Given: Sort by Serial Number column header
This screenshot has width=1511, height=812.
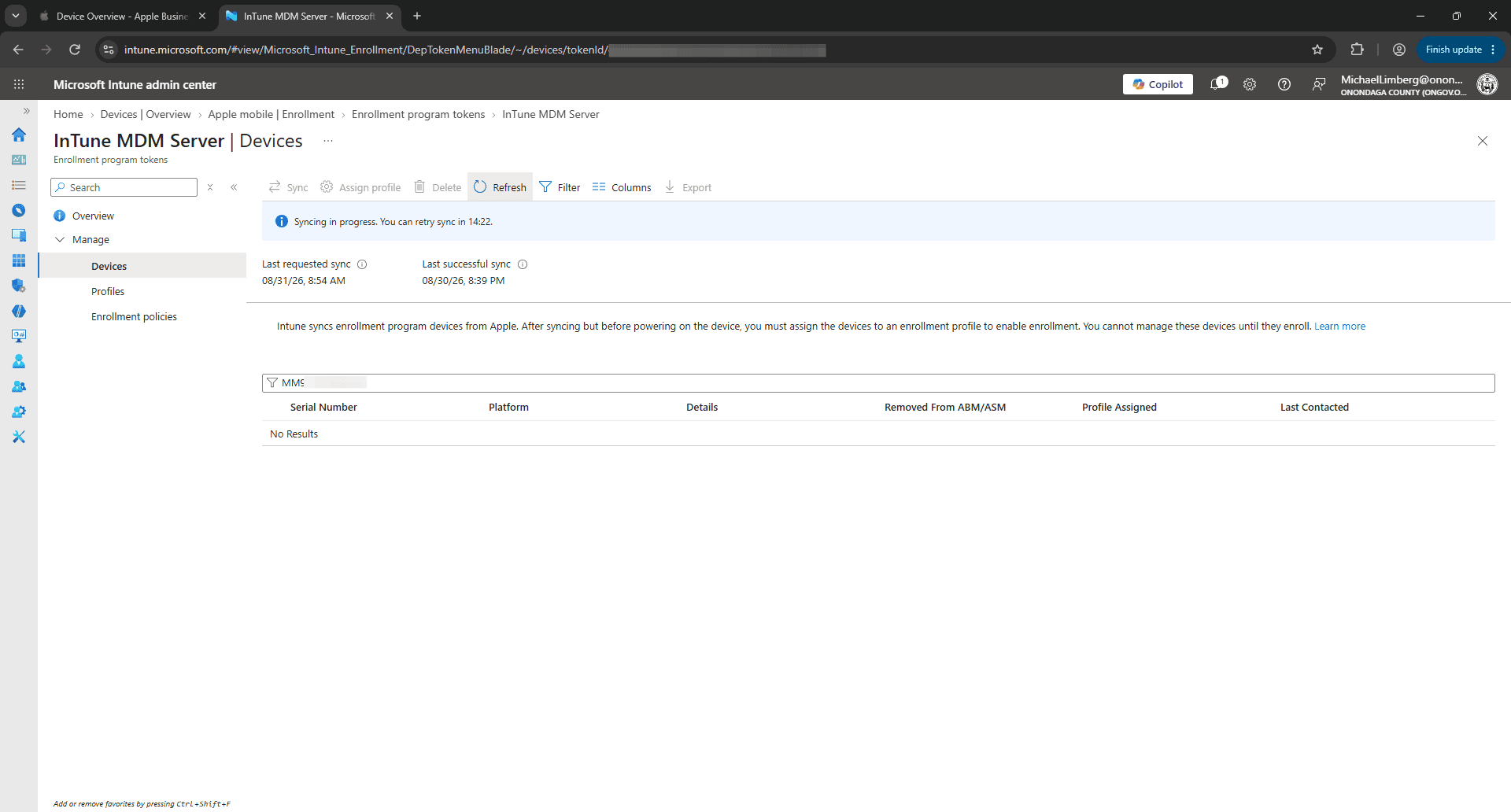Looking at the screenshot, I should [x=323, y=407].
